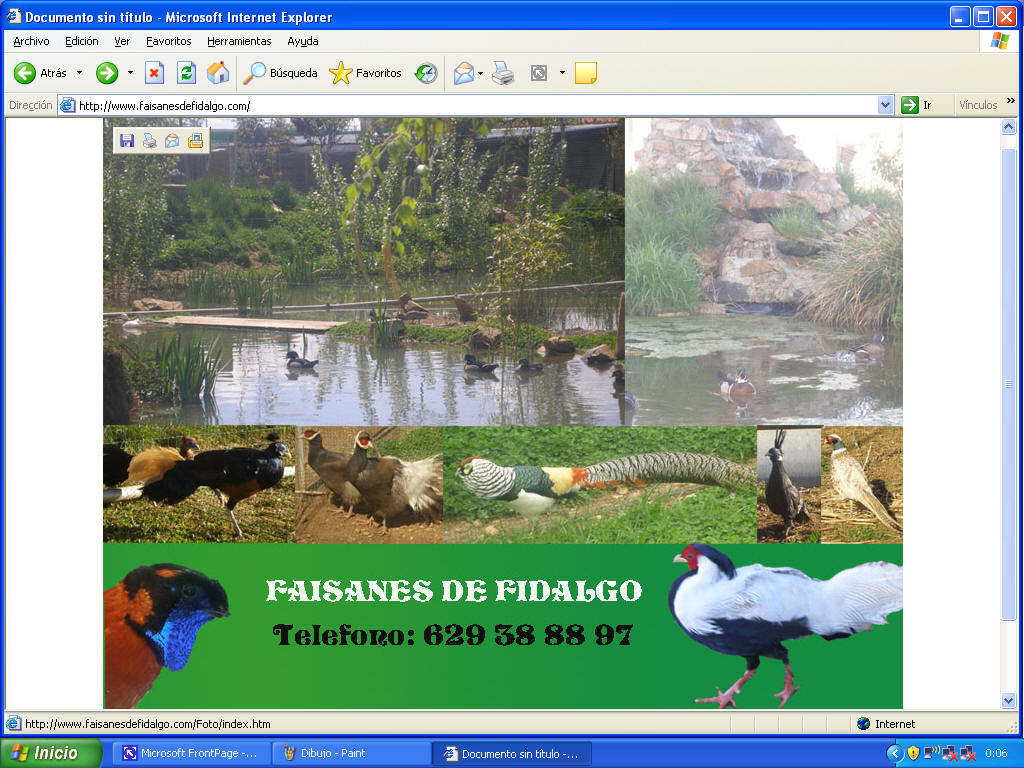The image size is (1024, 768).
Task: Click the Print icon in the main toolbar
Action: [x=502, y=73]
